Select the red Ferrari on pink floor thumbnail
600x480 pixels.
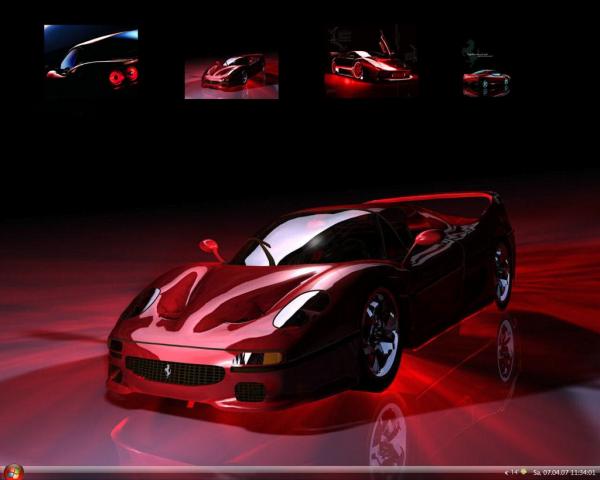click(232, 76)
